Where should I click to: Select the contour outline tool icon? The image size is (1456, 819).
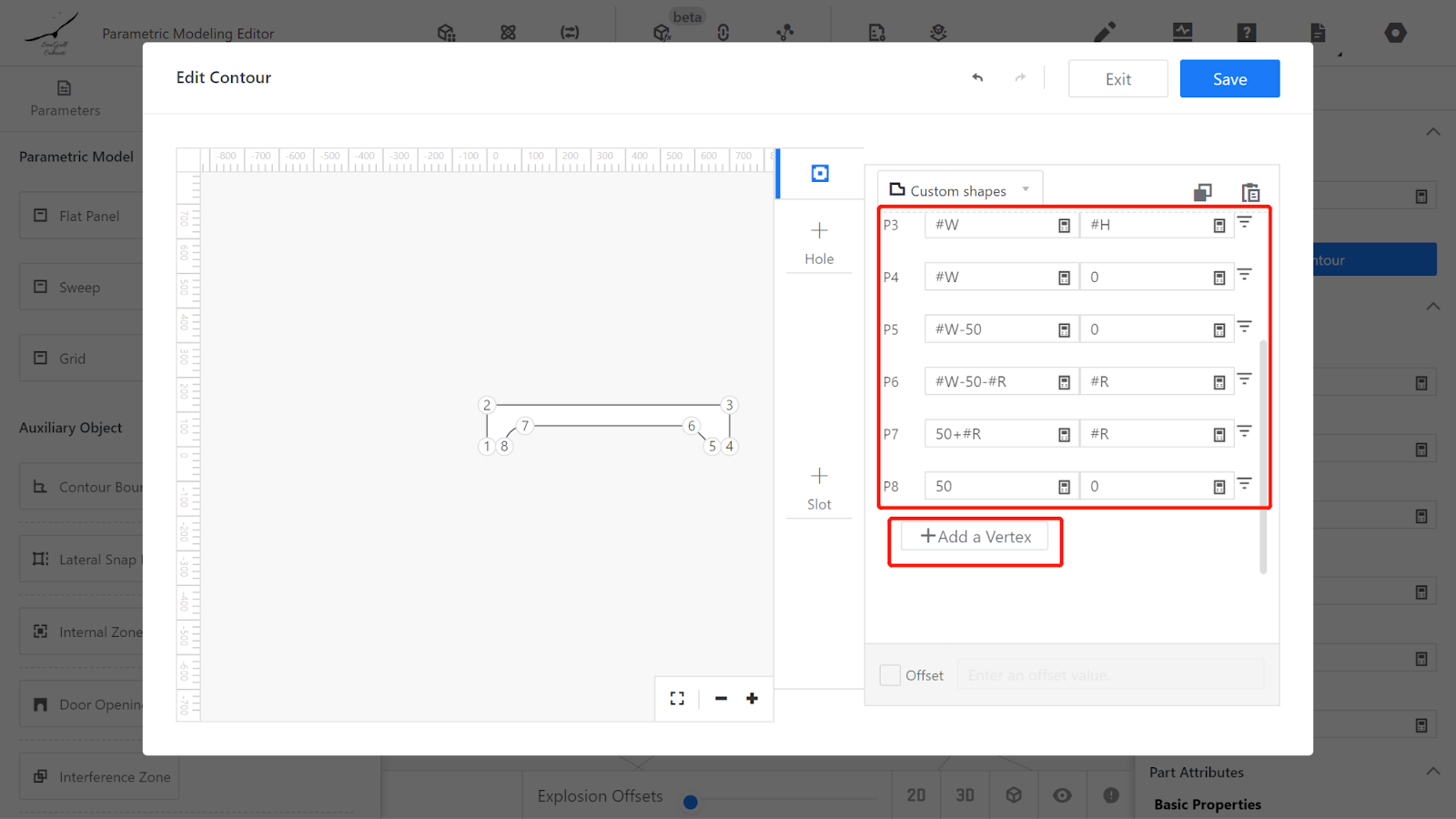pos(820,173)
